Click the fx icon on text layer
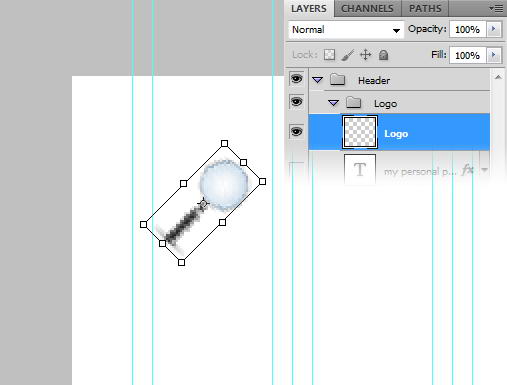Screen dimensions: 507x385 coord(468,170)
